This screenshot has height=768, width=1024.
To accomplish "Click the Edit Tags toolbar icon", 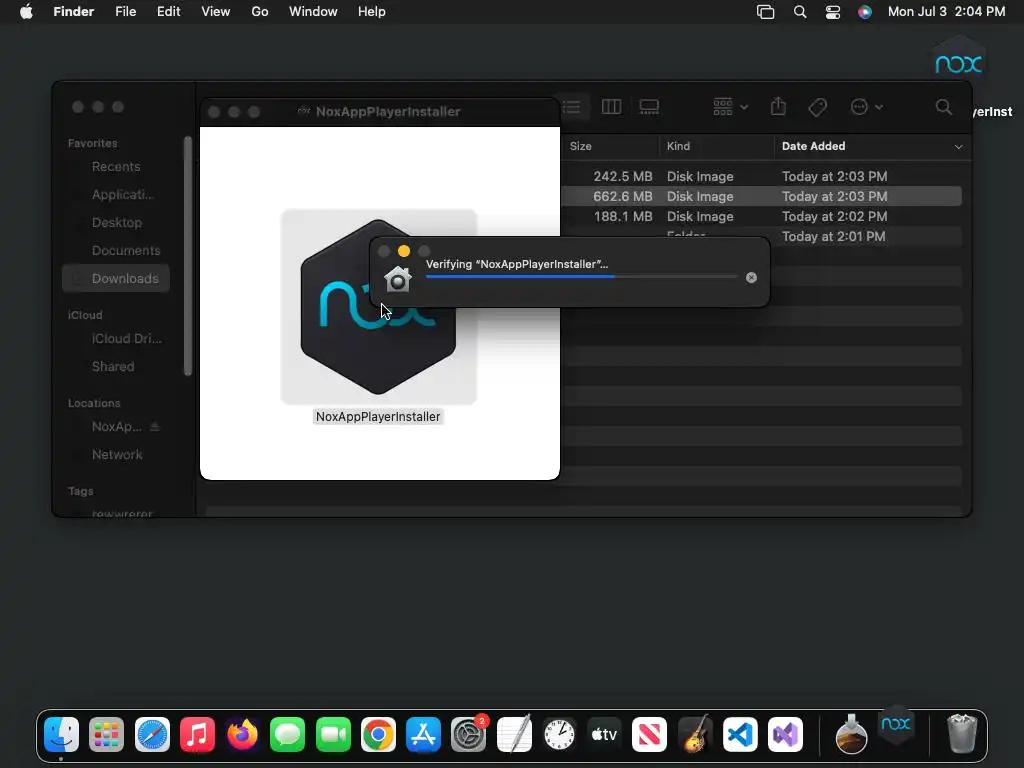I will (x=818, y=107).
